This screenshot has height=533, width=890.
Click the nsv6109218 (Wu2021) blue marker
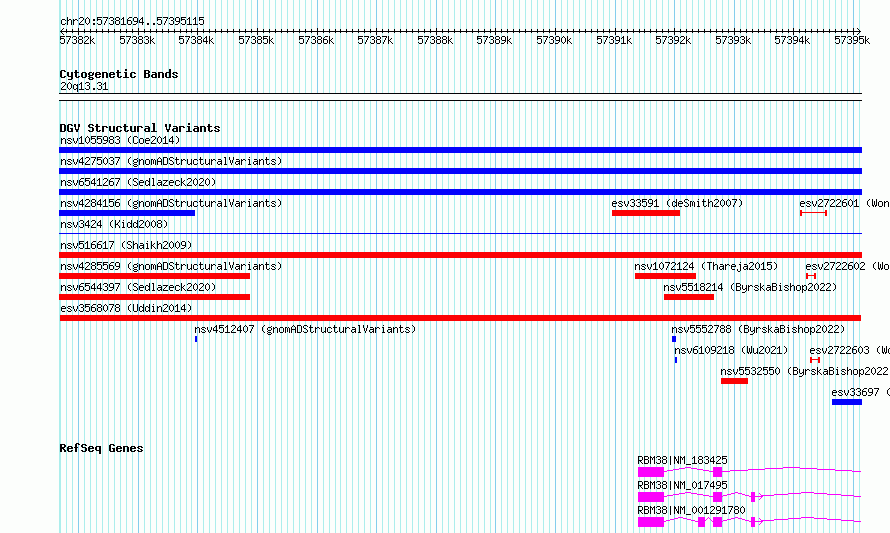click(x=676, y=360)
